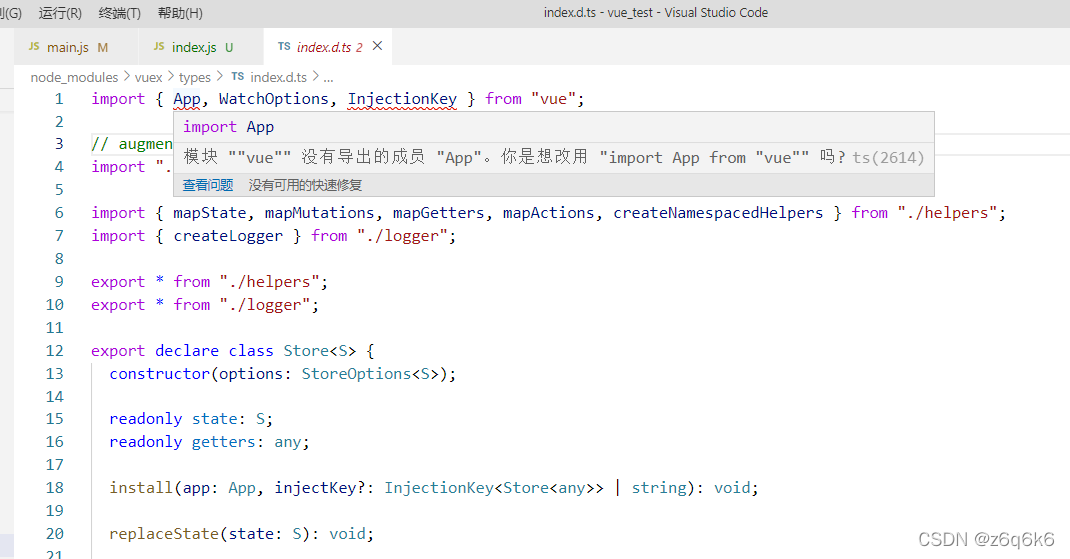The width and height of the screenshot is (1070, 559).
Task: Open the Terminal (终端) menu
Action: [x=119, y=13]
